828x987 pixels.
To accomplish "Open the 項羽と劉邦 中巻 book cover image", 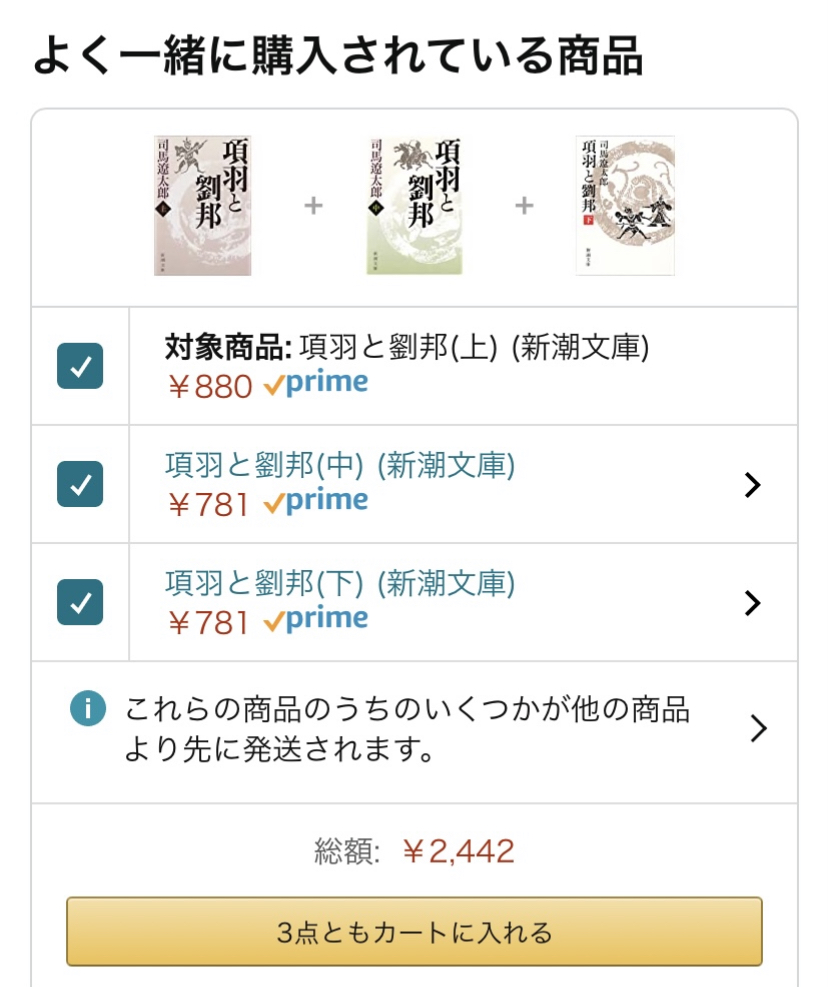I will pyautogui.click(x=414, y=205).
